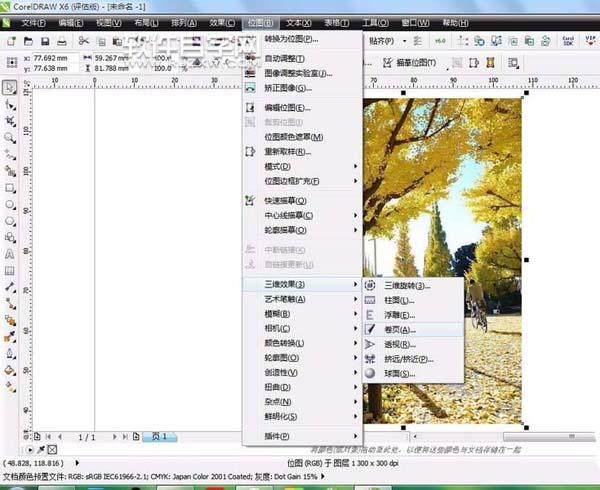The height and width of the screenshot is (490, 600).
Task: Select the Zoom magnifier tool
Action: (9, 137)
